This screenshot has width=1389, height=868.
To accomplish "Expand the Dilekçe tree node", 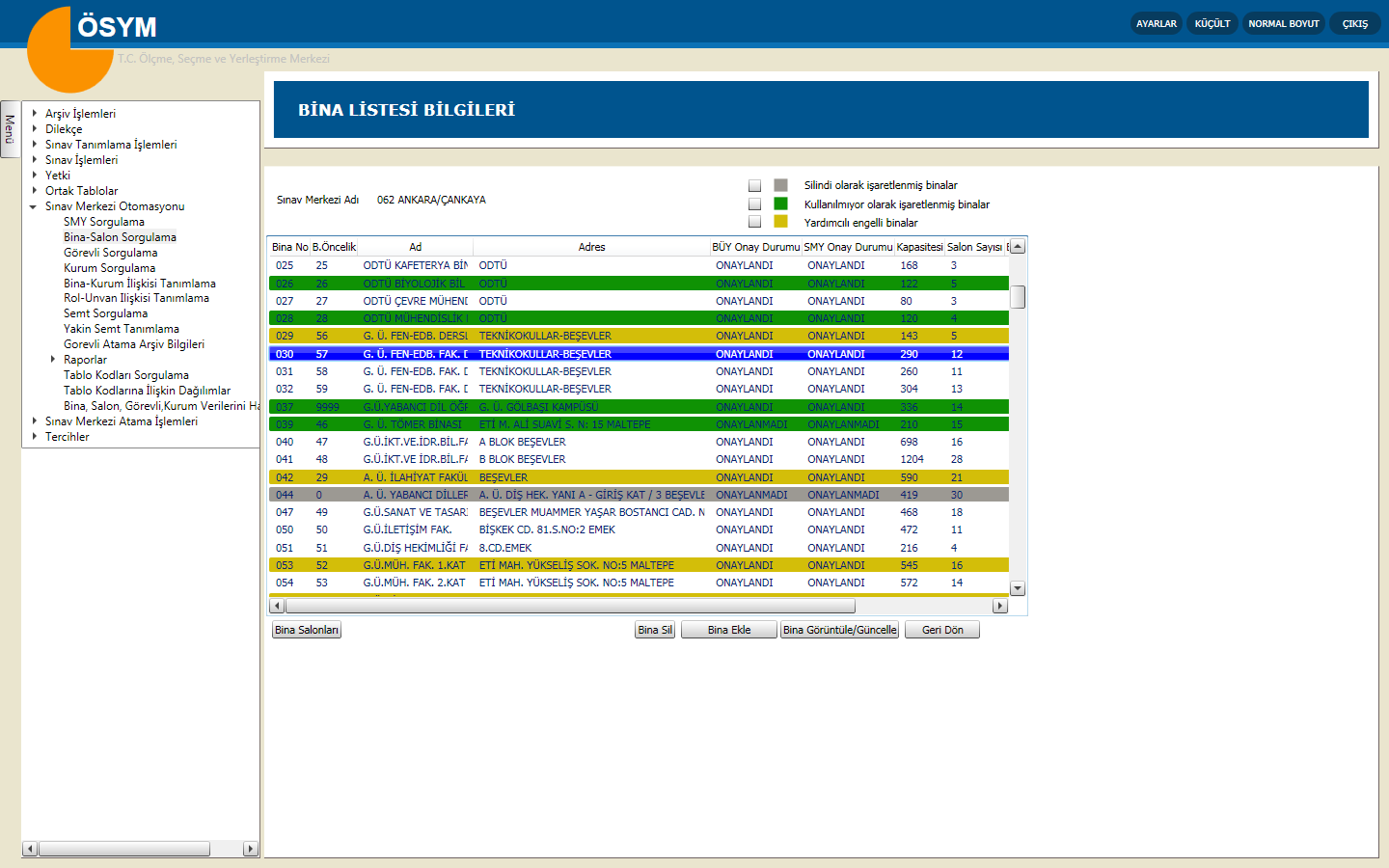I will coord(34,128).
